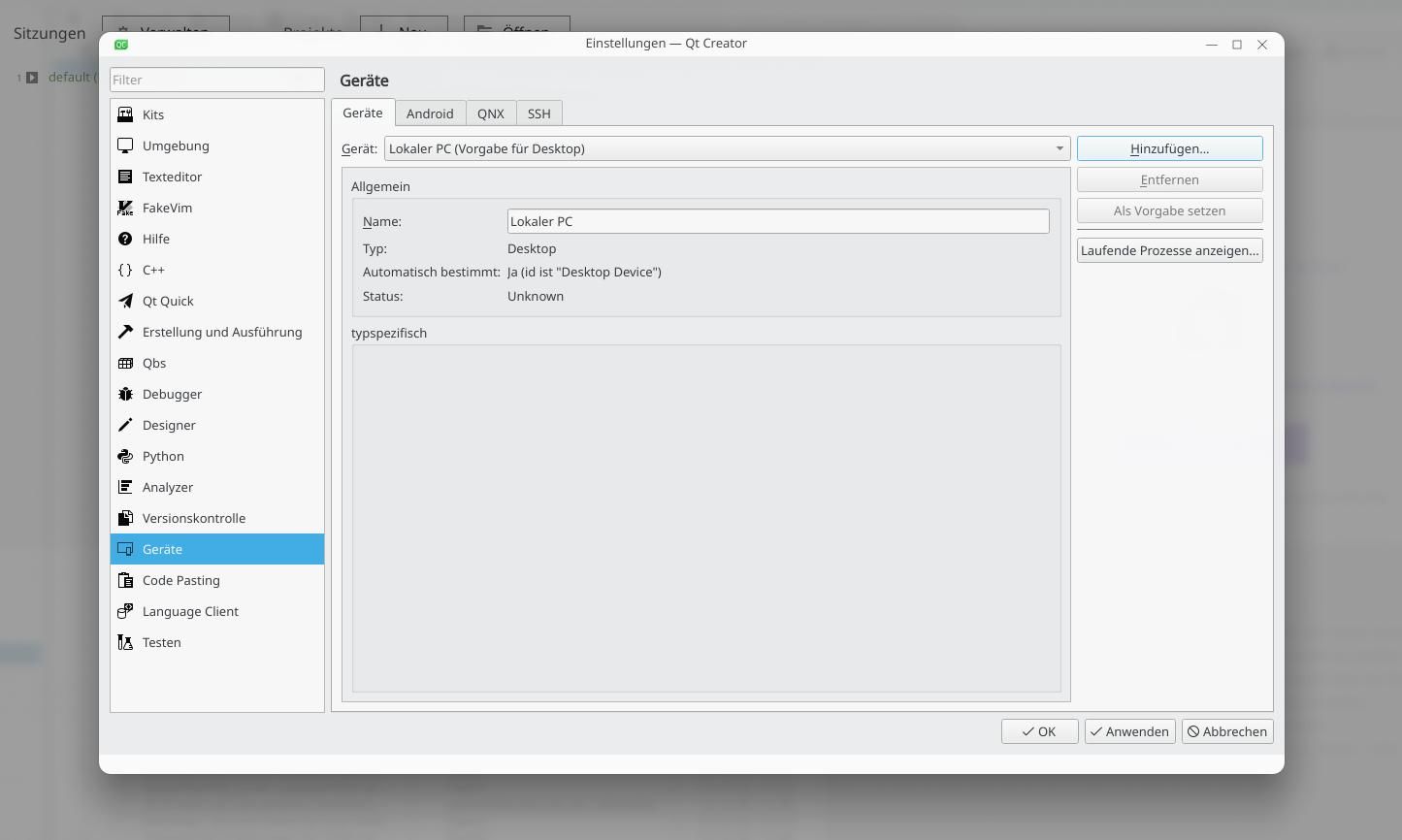Open the Qt Quick paper plane icon
Viewport: 1402px width, 840px height.
(x=125, y=301)
